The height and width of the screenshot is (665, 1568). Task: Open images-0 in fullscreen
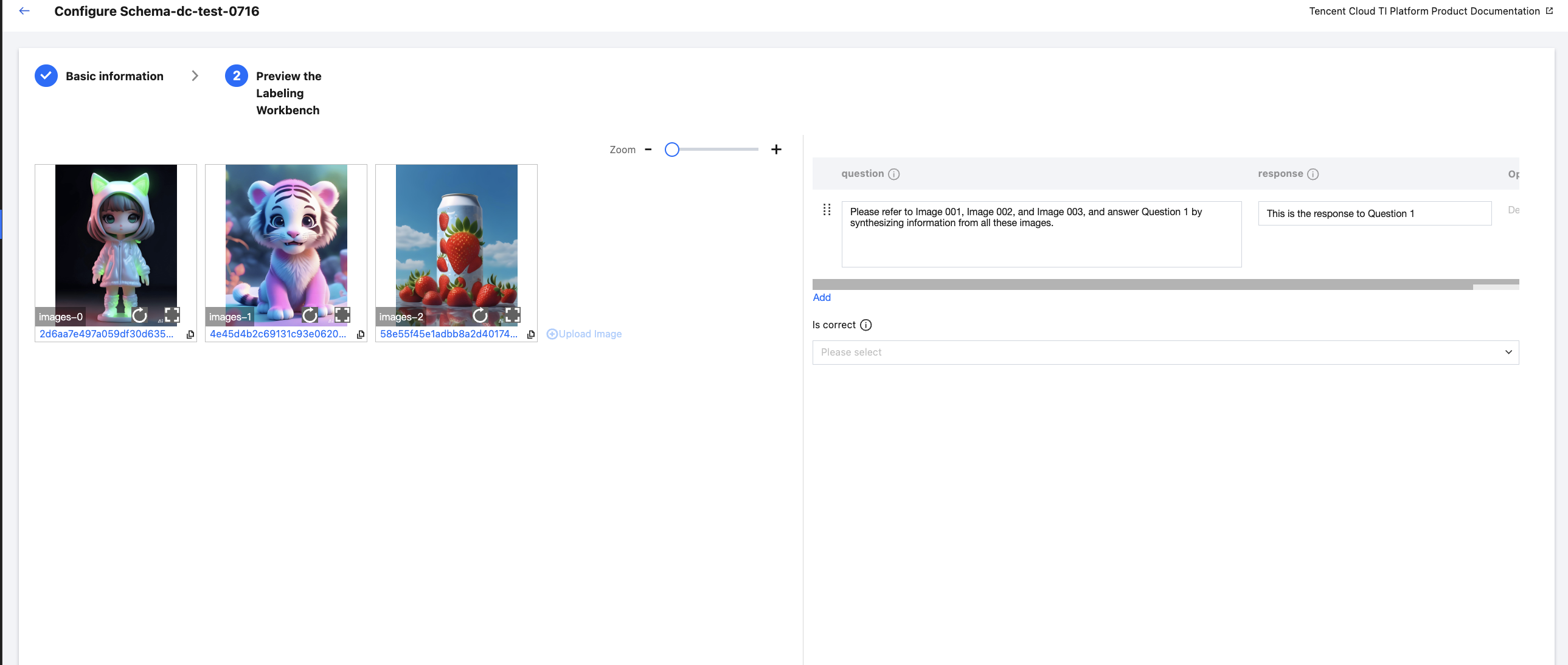pos(172,315)
